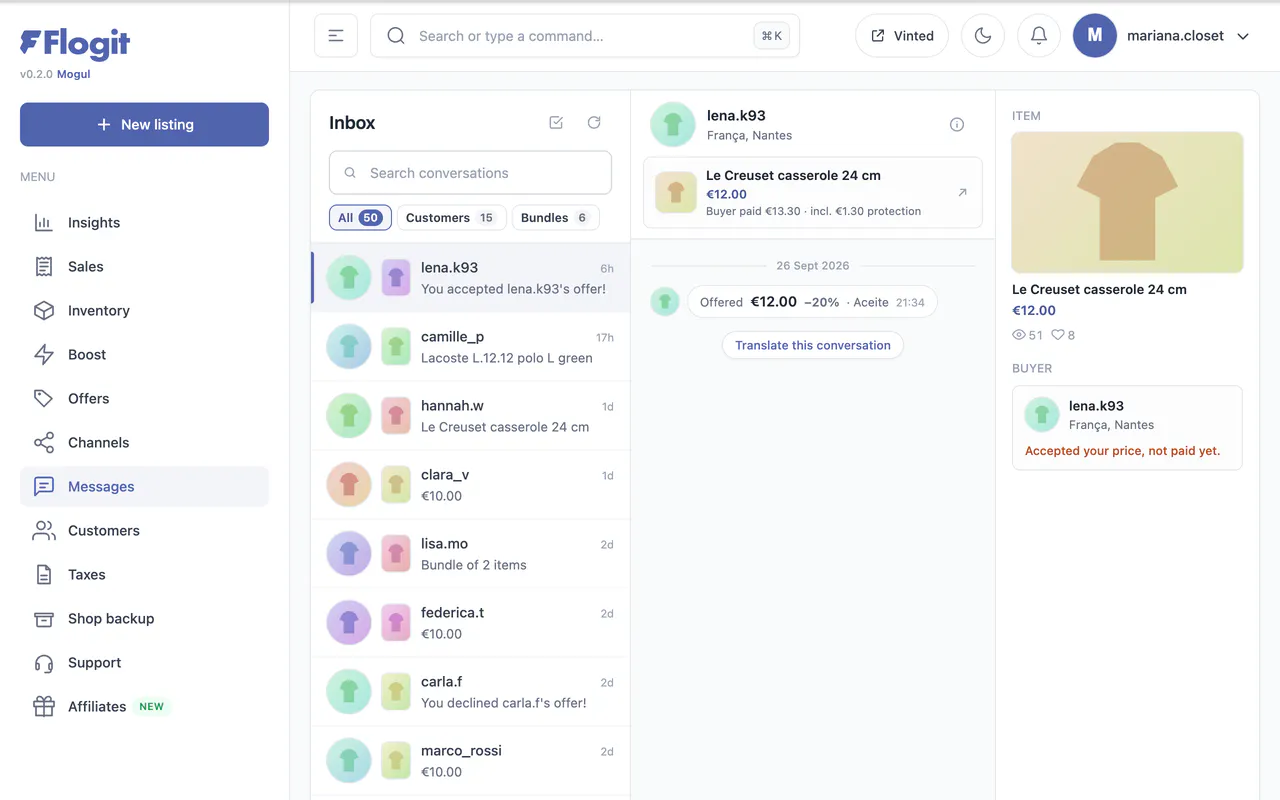
Task: Open the marco_rossi conversation
Action: pyautogui.click(x=471, y=761)
